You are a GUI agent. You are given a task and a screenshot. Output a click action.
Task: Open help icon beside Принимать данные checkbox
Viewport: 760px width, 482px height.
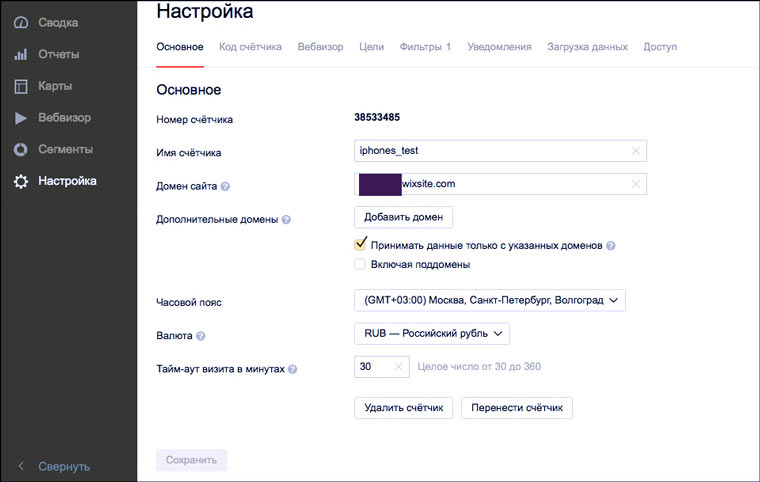(611, 246)
